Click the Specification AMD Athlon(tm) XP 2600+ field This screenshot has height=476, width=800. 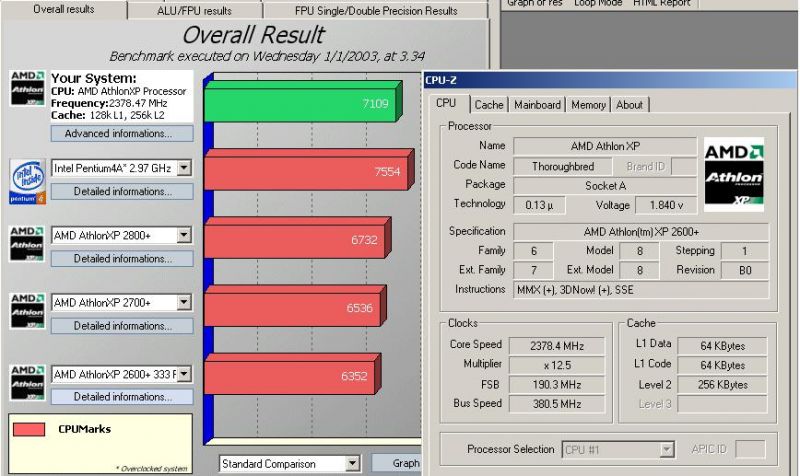tap(641, 232)
